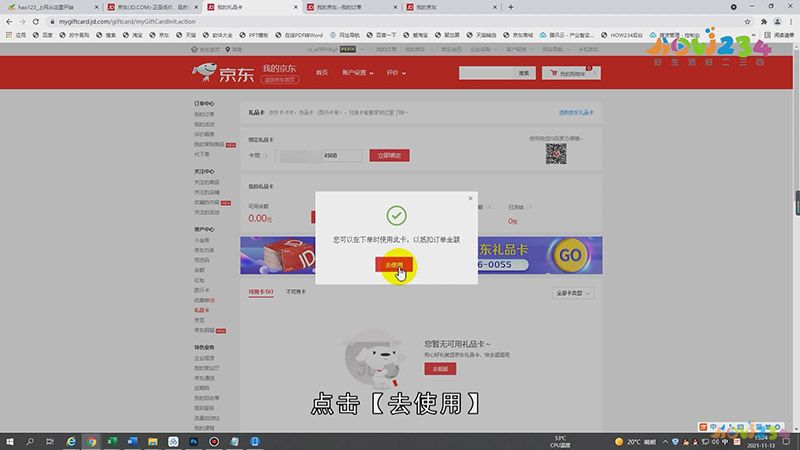Open the highlighted 礼品卡 sidebar link
Image resolution: width=800 pixels, height=450 pixels.
pyautogui.click(x=202, y=310)
